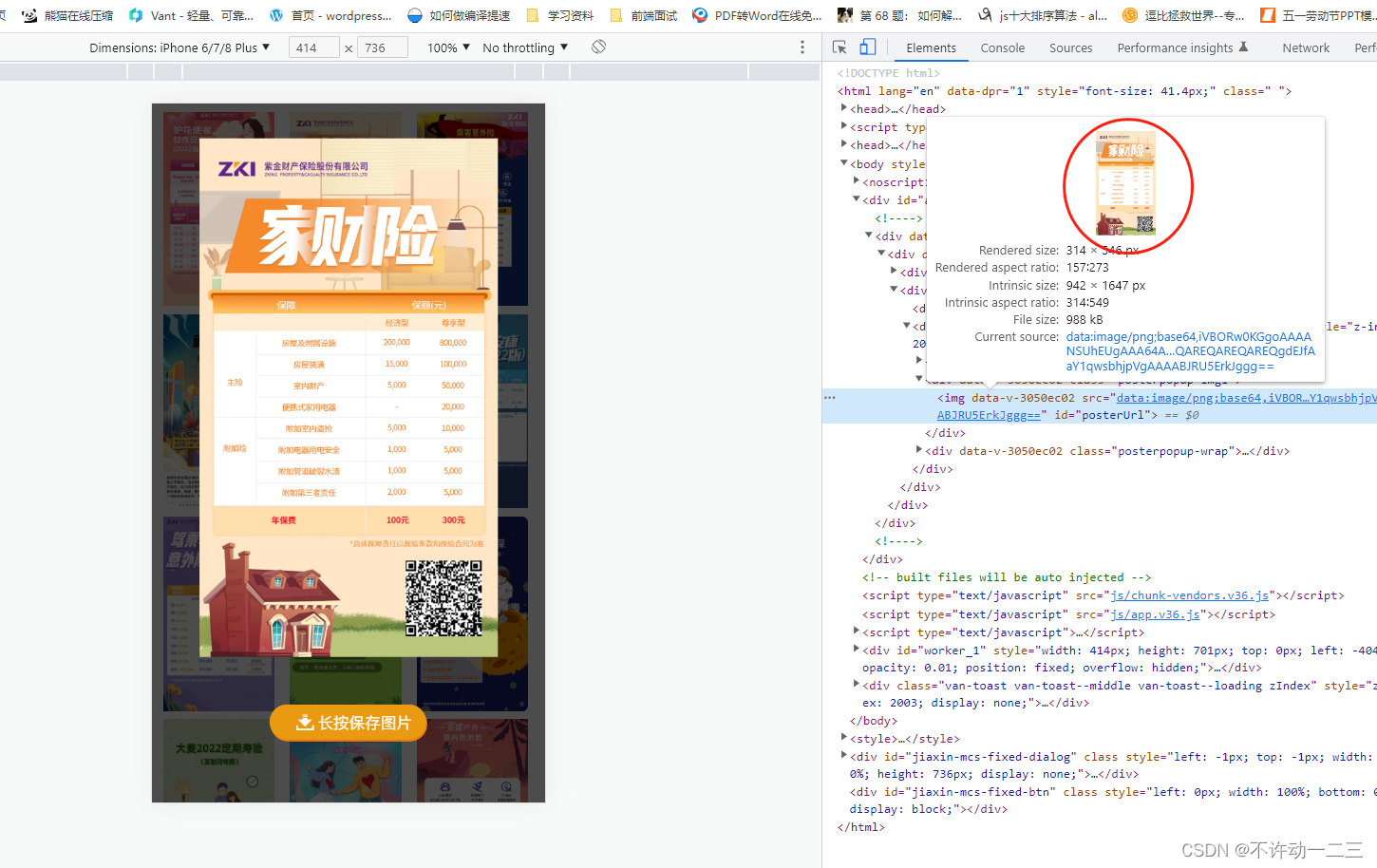
Task: Expand the jiaxin-mcs-fixed-dialog div node
Action: click(x=844, y=756)
